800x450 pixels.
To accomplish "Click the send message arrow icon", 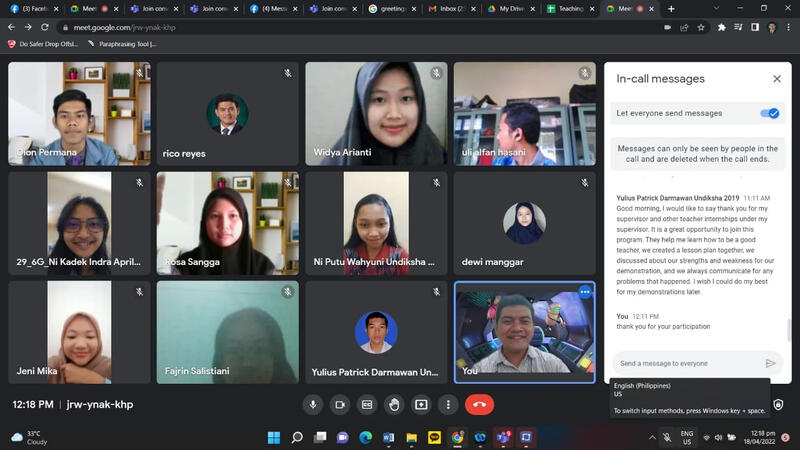I will [x=770, y=363].
